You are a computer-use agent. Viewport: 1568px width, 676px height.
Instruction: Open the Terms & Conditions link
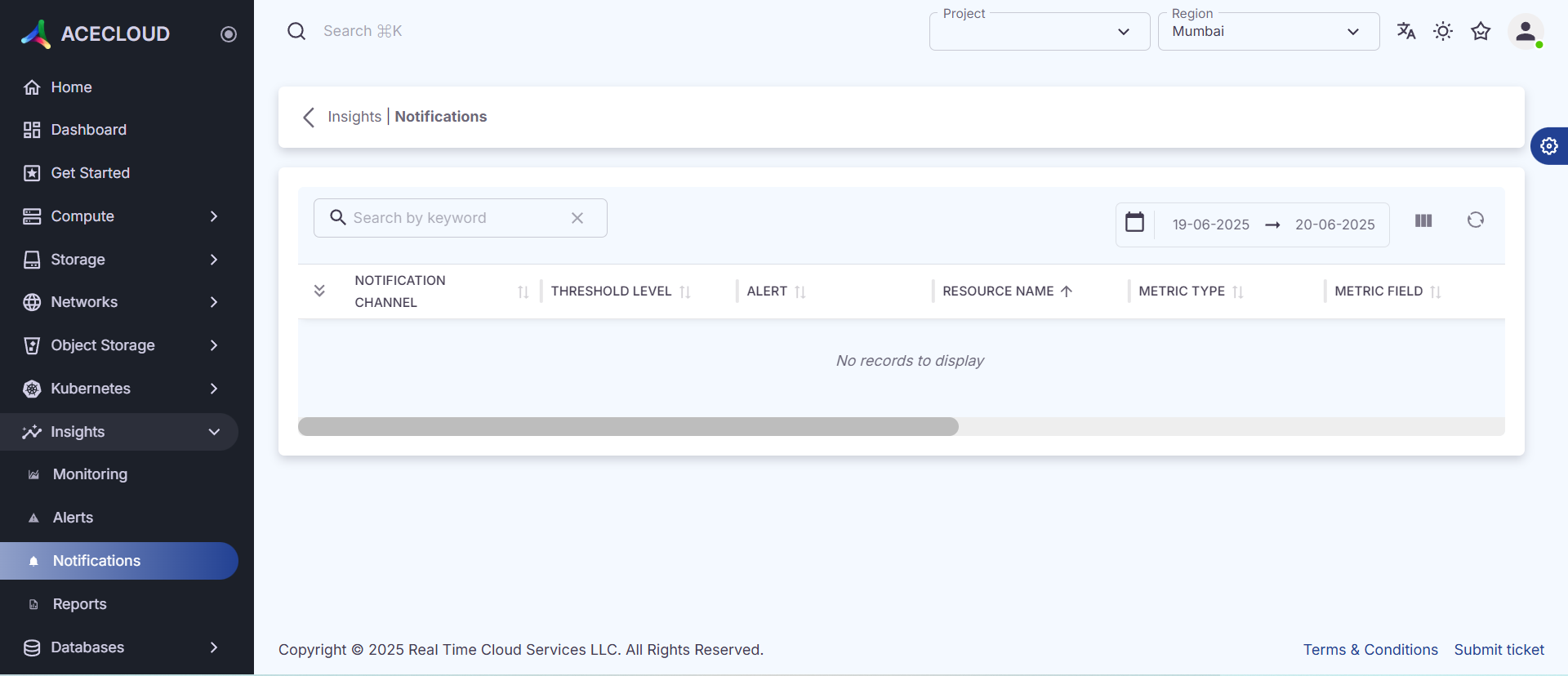1370,650
